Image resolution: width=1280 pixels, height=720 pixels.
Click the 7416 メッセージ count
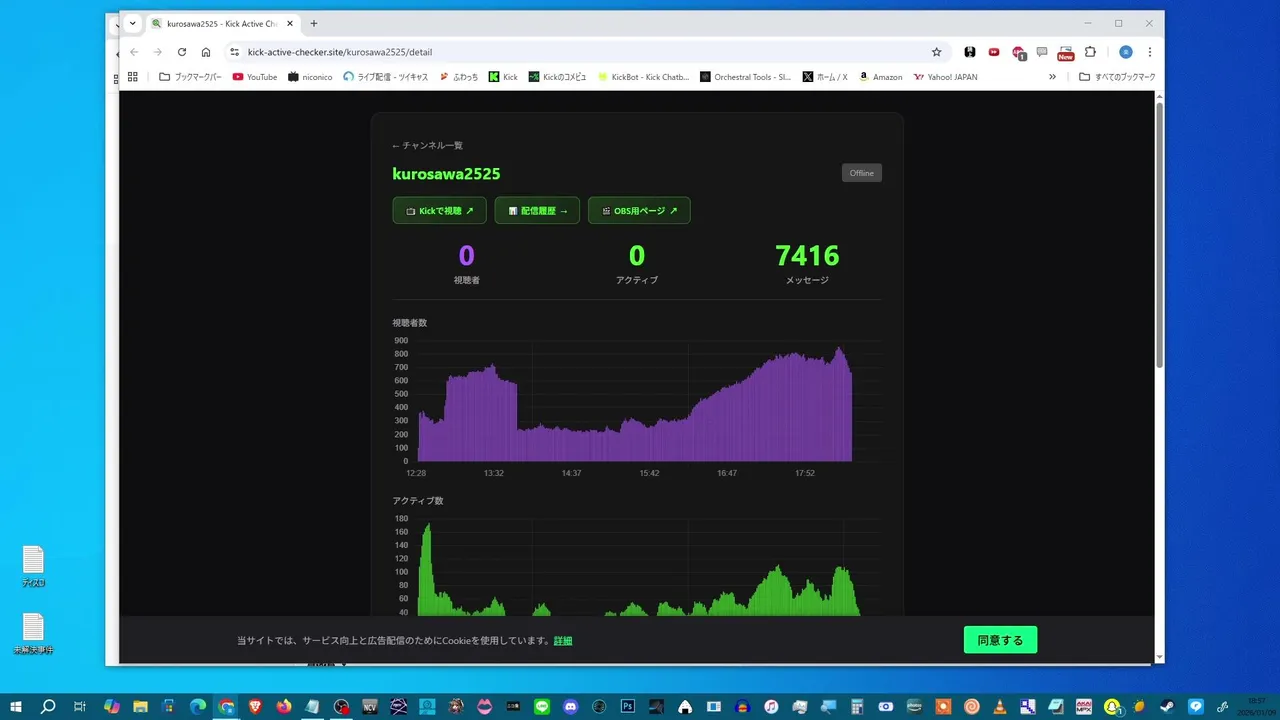pos(807,256)
